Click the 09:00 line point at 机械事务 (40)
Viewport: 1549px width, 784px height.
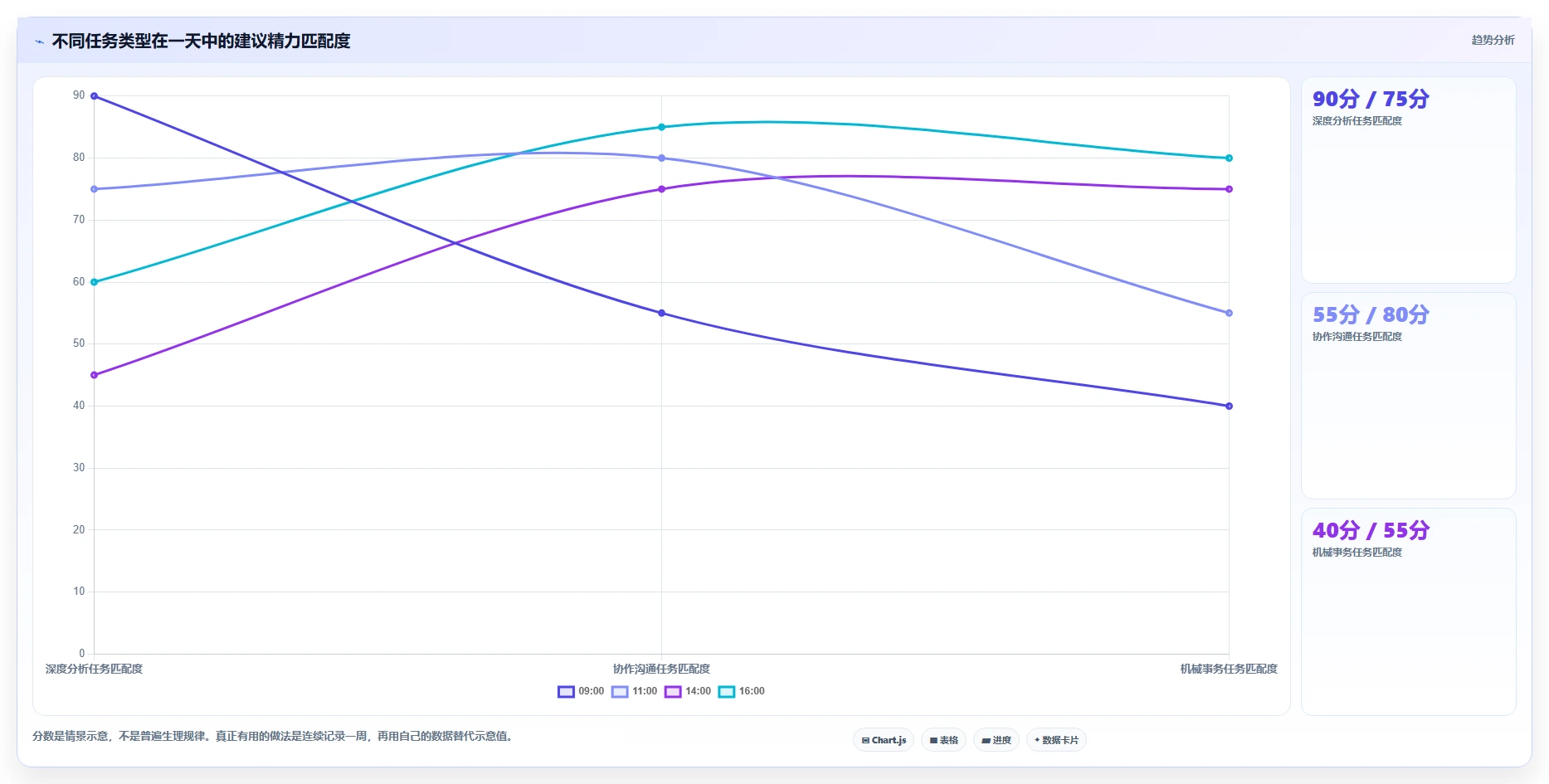point(1229,406)
